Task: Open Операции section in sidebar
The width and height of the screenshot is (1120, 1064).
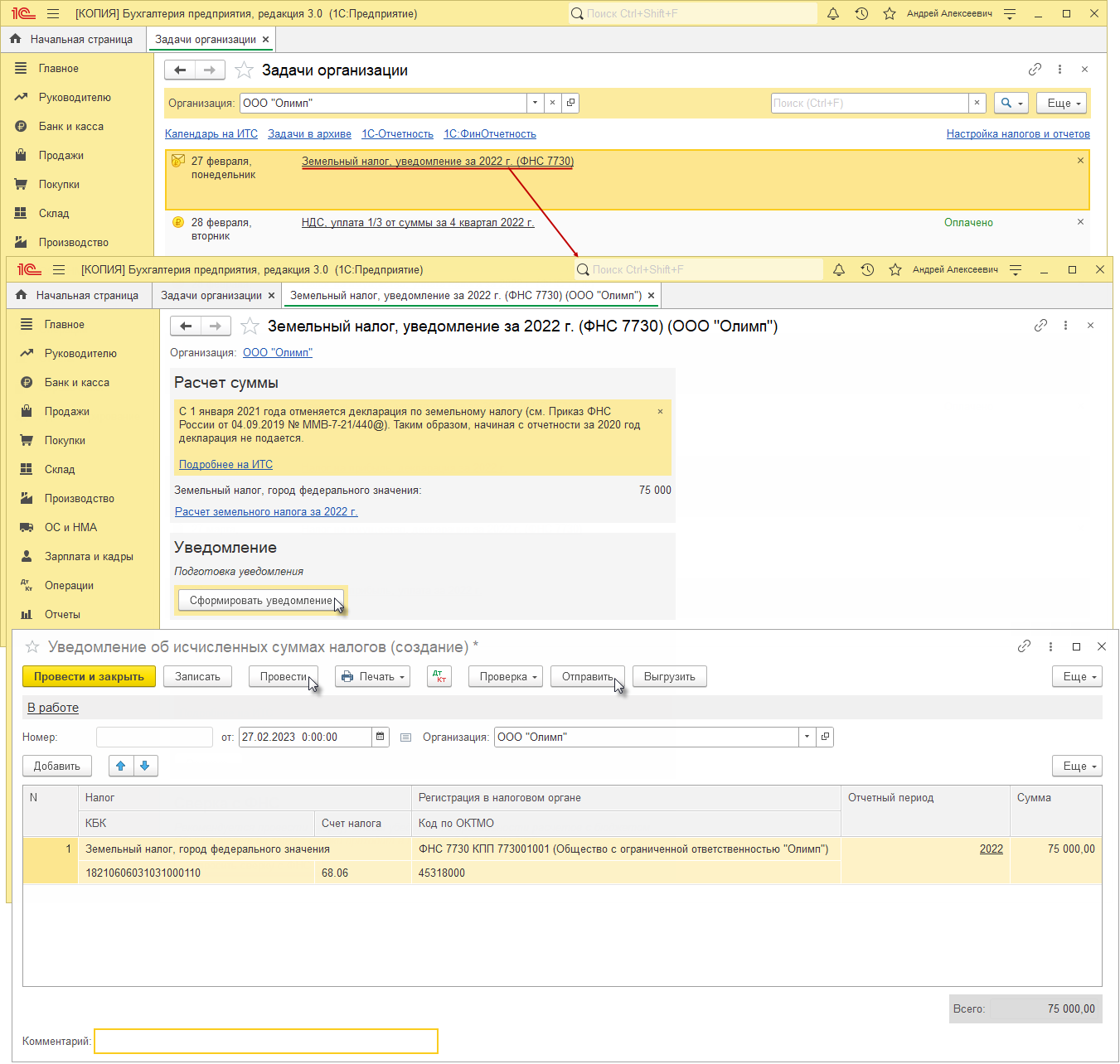Action: coord(69,585)
